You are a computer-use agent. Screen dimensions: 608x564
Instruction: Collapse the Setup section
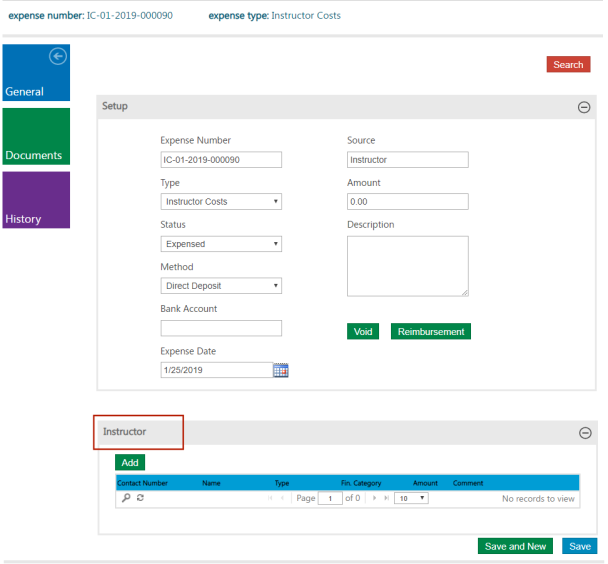coord(584,107)
